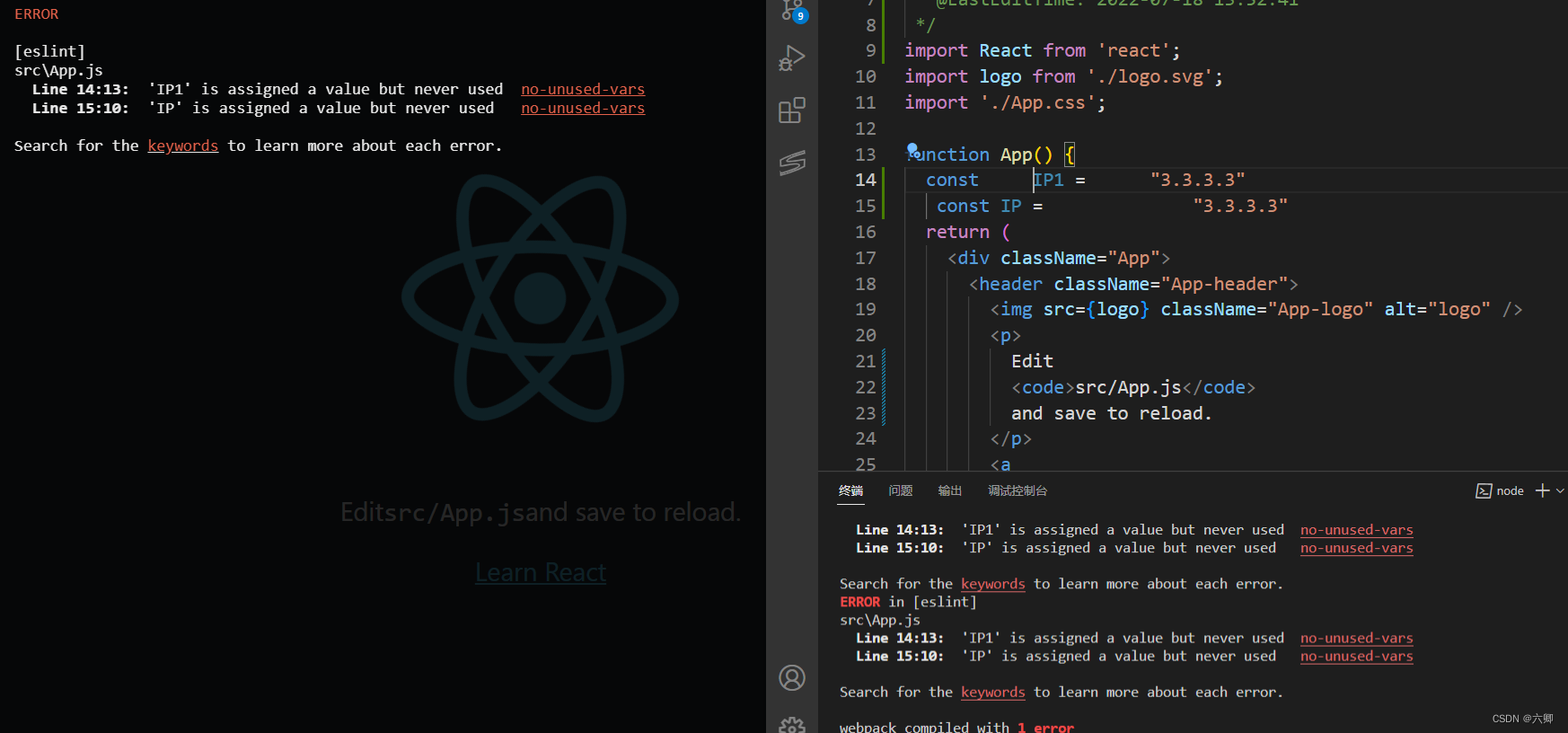Click the Learn React link
Screen dimensions: 1568x733
(541, 572)
